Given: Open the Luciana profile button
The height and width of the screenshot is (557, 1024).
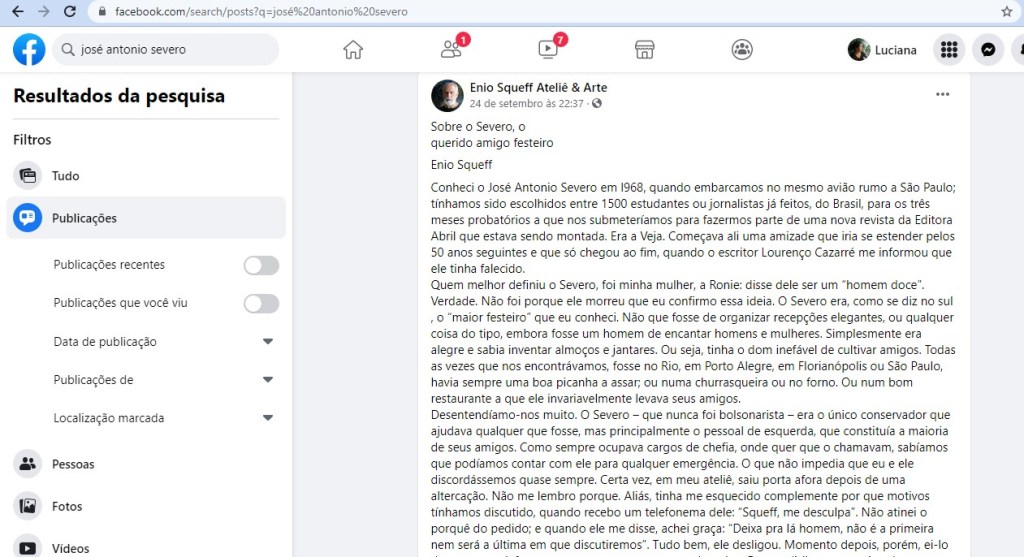Looking at the screenshot, I should (x=882, y=50).
